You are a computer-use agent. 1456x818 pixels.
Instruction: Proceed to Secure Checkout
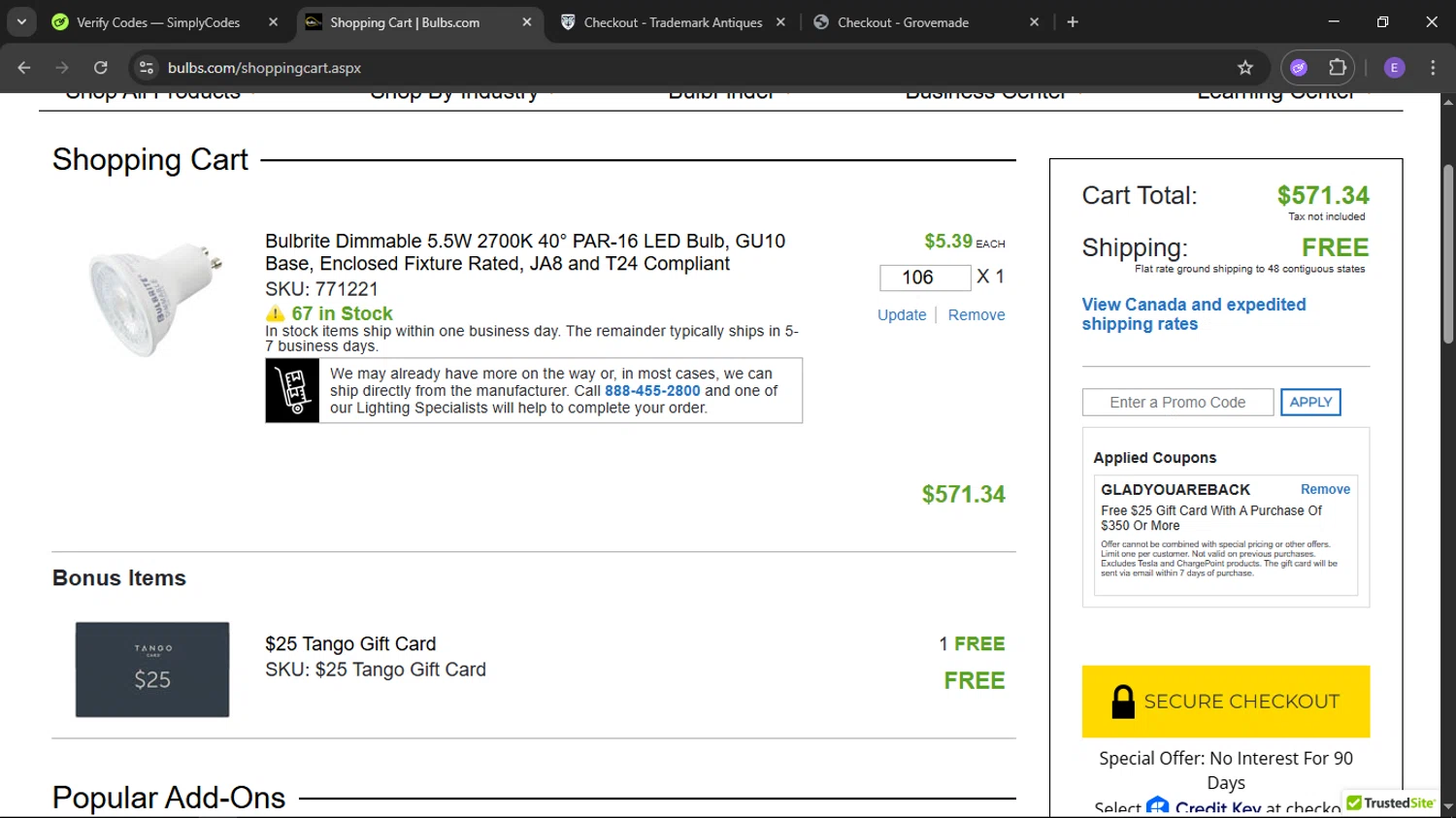click(1226, 702)
